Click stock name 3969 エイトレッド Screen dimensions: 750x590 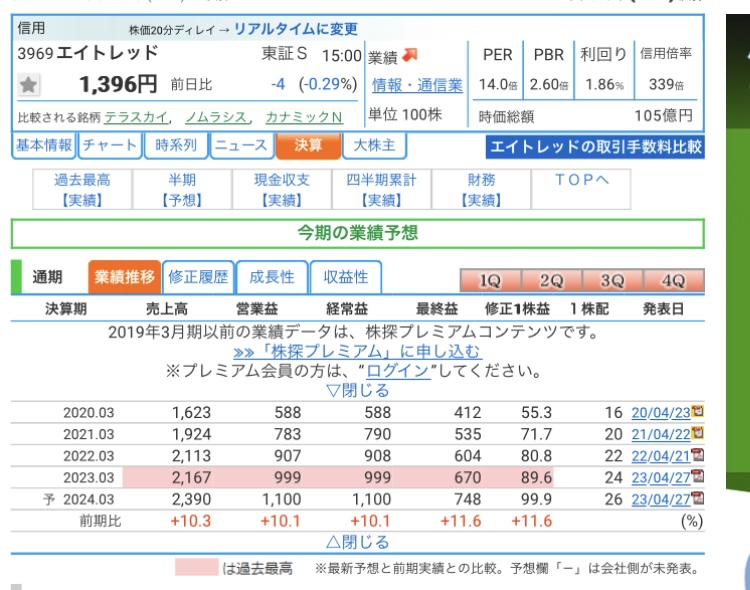coord(88,53)
